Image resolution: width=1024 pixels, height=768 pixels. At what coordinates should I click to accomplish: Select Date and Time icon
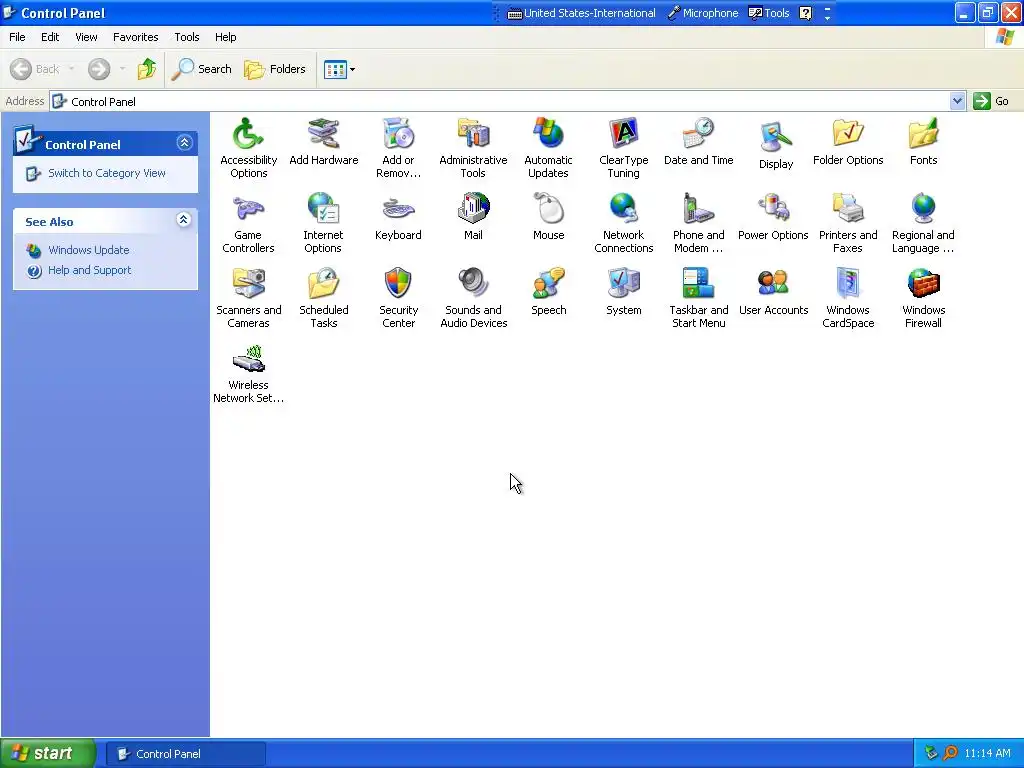[698, 135]
